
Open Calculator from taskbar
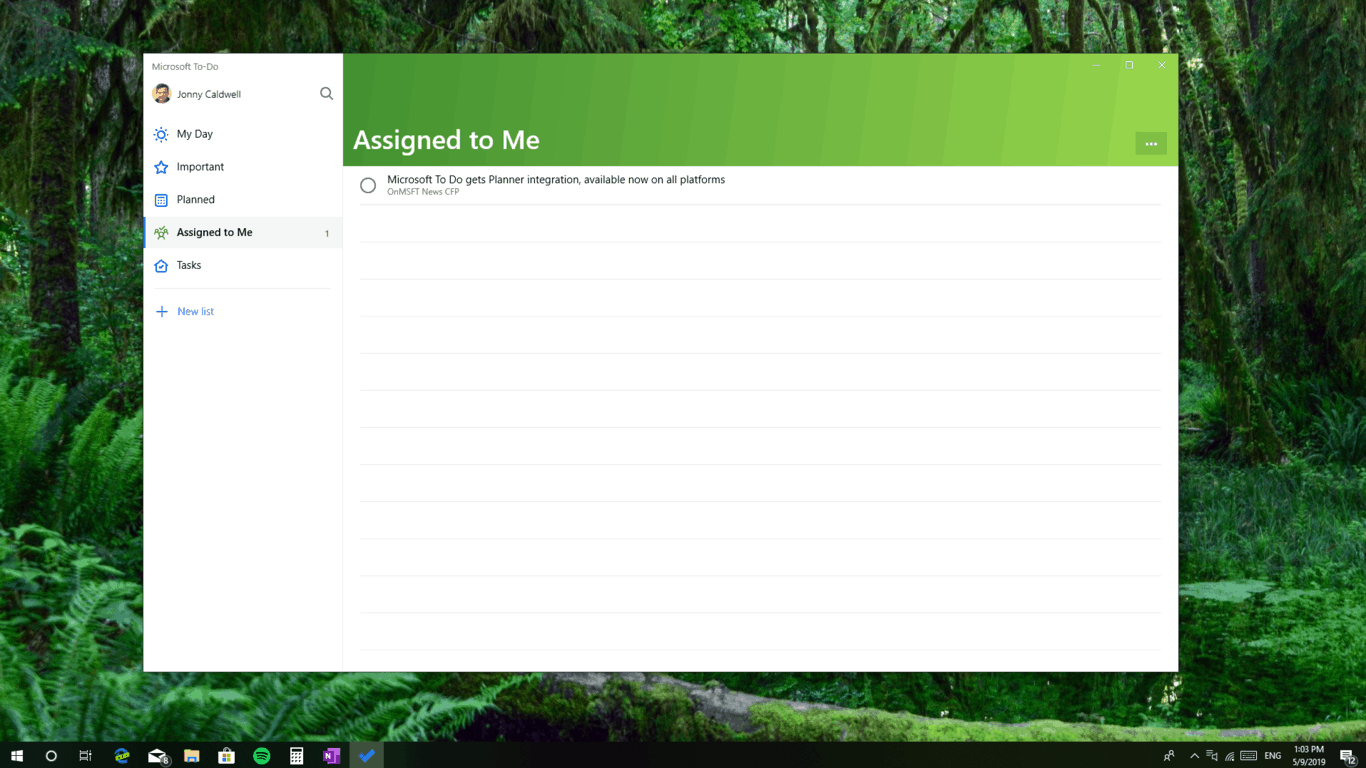pos(297,756)
